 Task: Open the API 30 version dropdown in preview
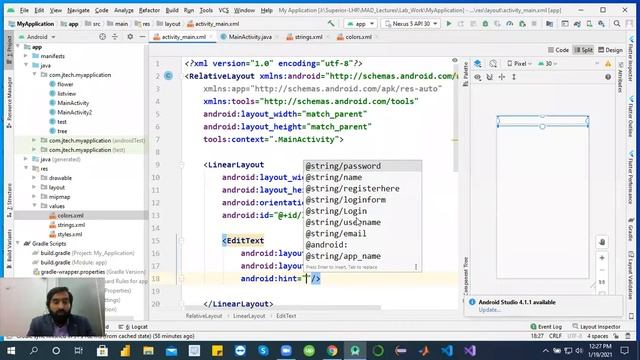548,64
